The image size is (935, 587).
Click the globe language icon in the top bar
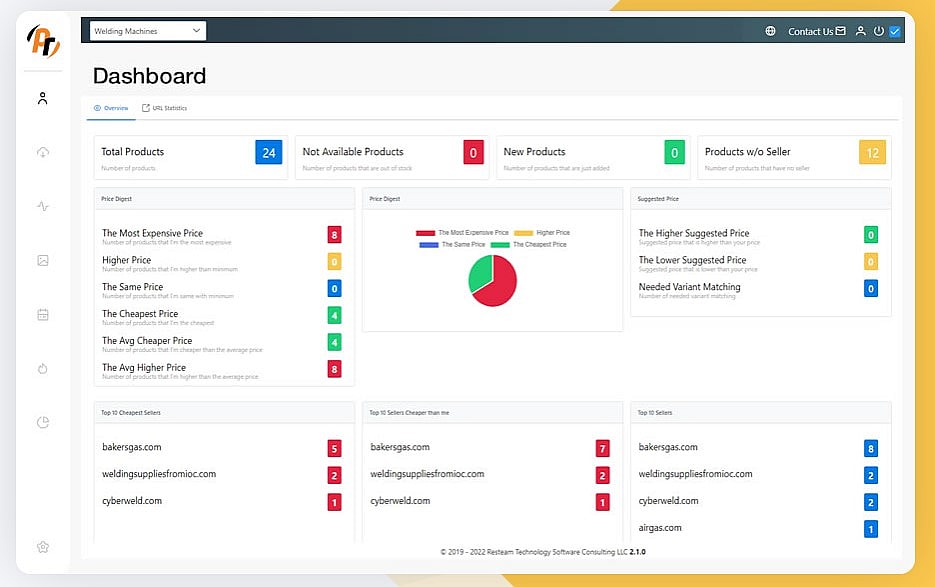click(x=770, y=31)
